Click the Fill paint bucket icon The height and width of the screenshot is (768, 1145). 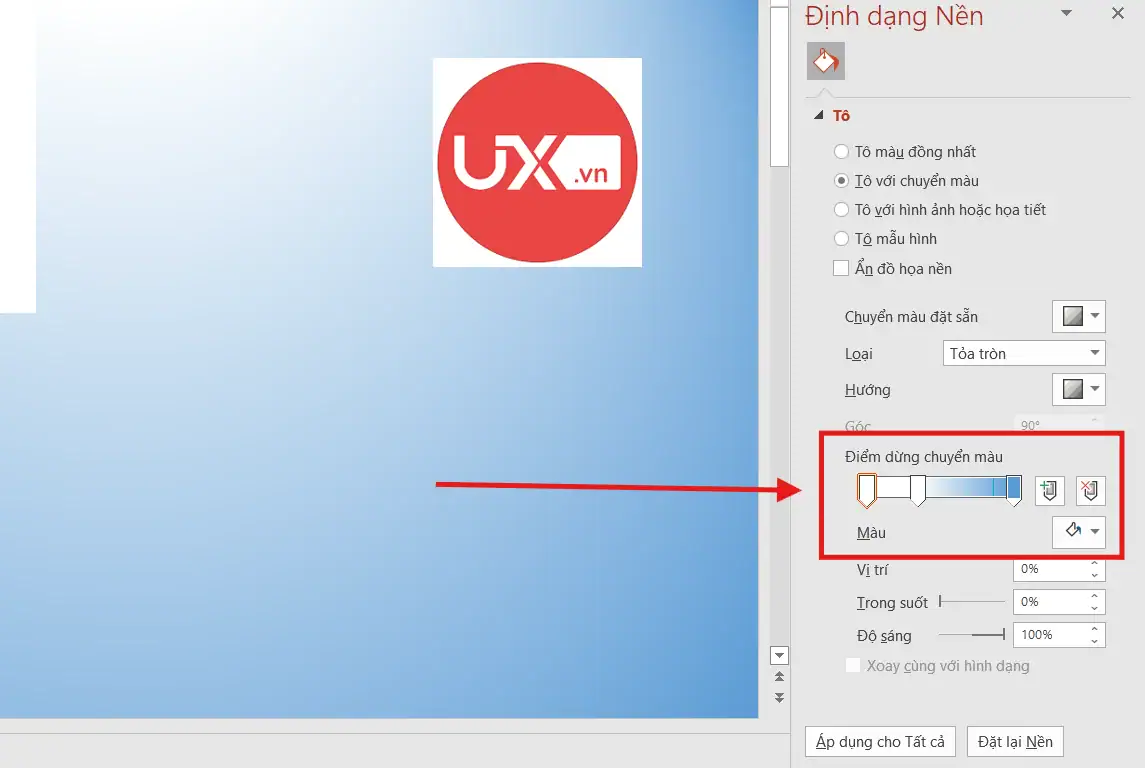click(x=825, y=61)
